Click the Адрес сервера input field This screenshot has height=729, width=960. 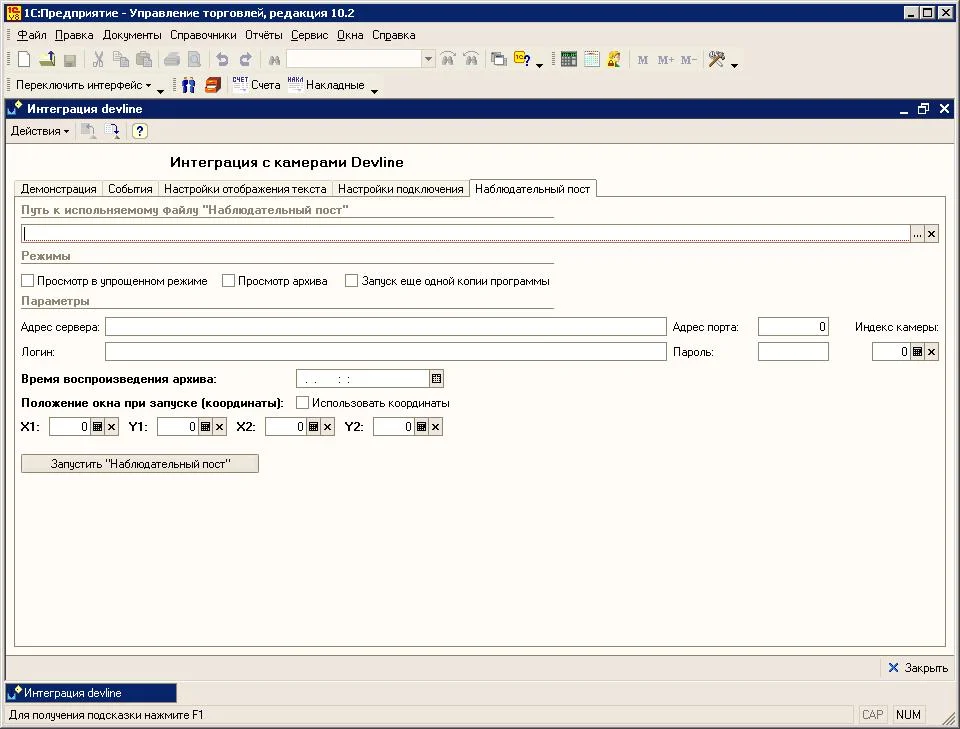coord(386,327)
